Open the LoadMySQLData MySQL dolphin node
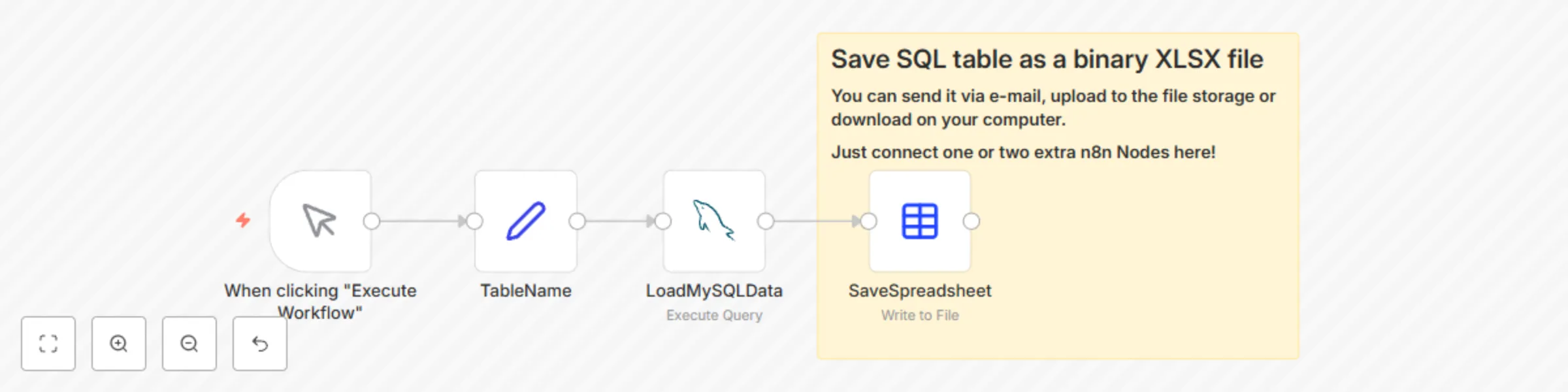Viewport: 1568px width, 392px height. click(714, 222)
